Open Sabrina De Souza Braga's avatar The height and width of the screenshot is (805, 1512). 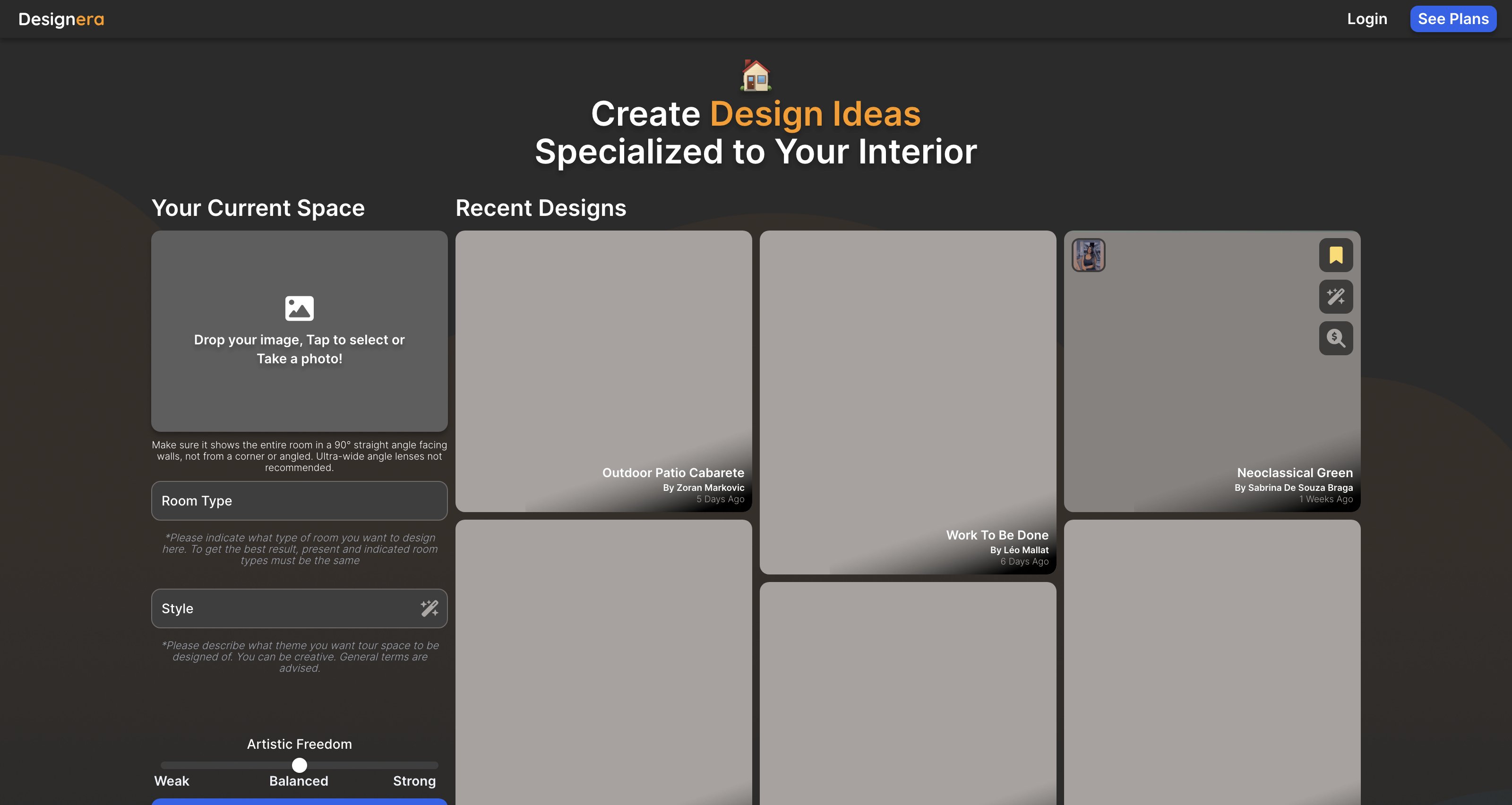pyautogui.click(x=1088, y=255)
